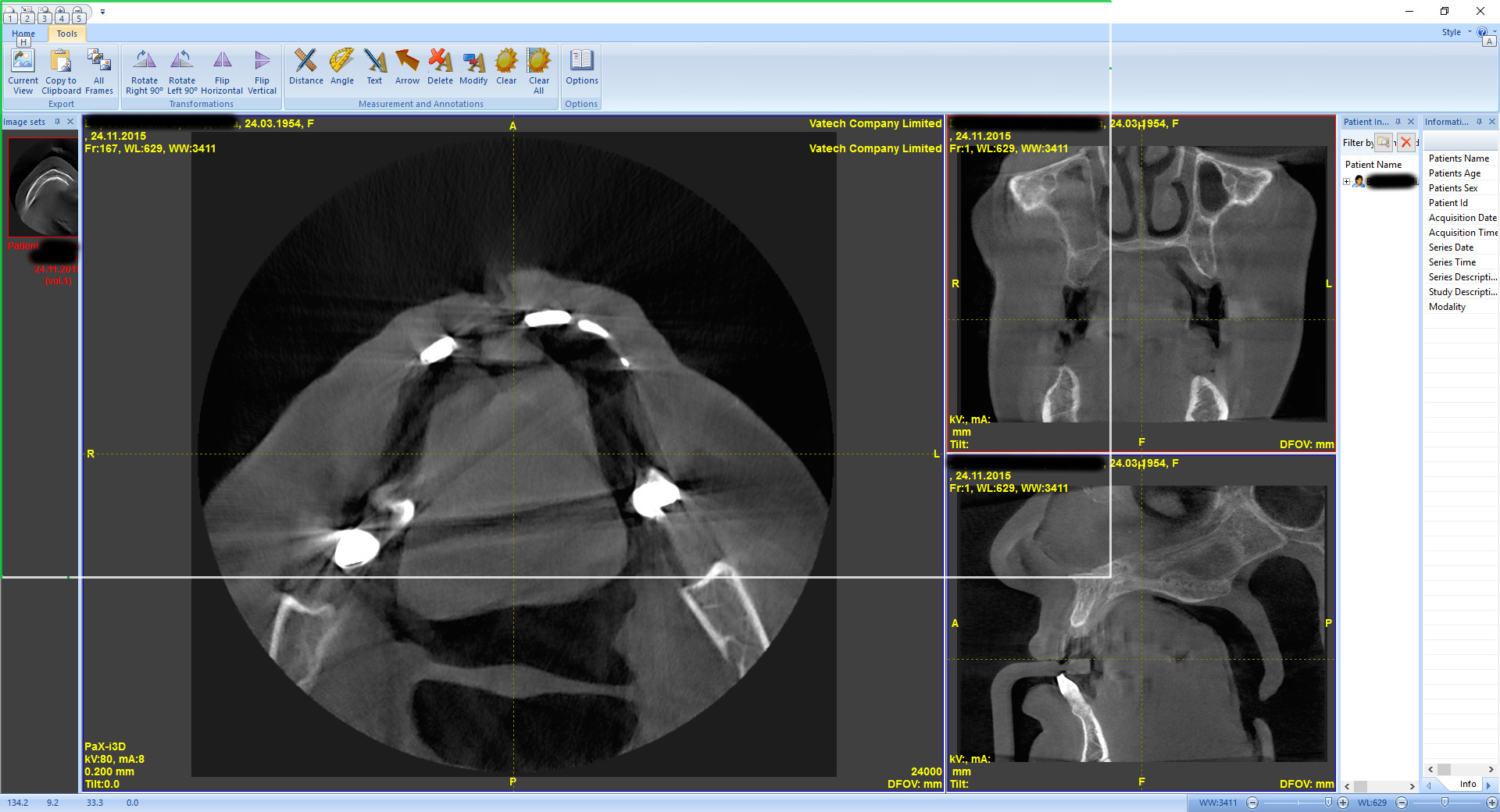This screenshot has width=1500, height=812.
Task: Click the WL window level slider handle
Action: [1445, 803]
